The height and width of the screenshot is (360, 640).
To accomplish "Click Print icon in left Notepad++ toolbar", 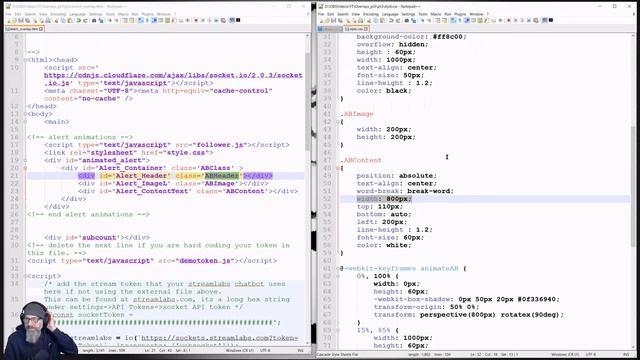I will click(x=48, y=20).
